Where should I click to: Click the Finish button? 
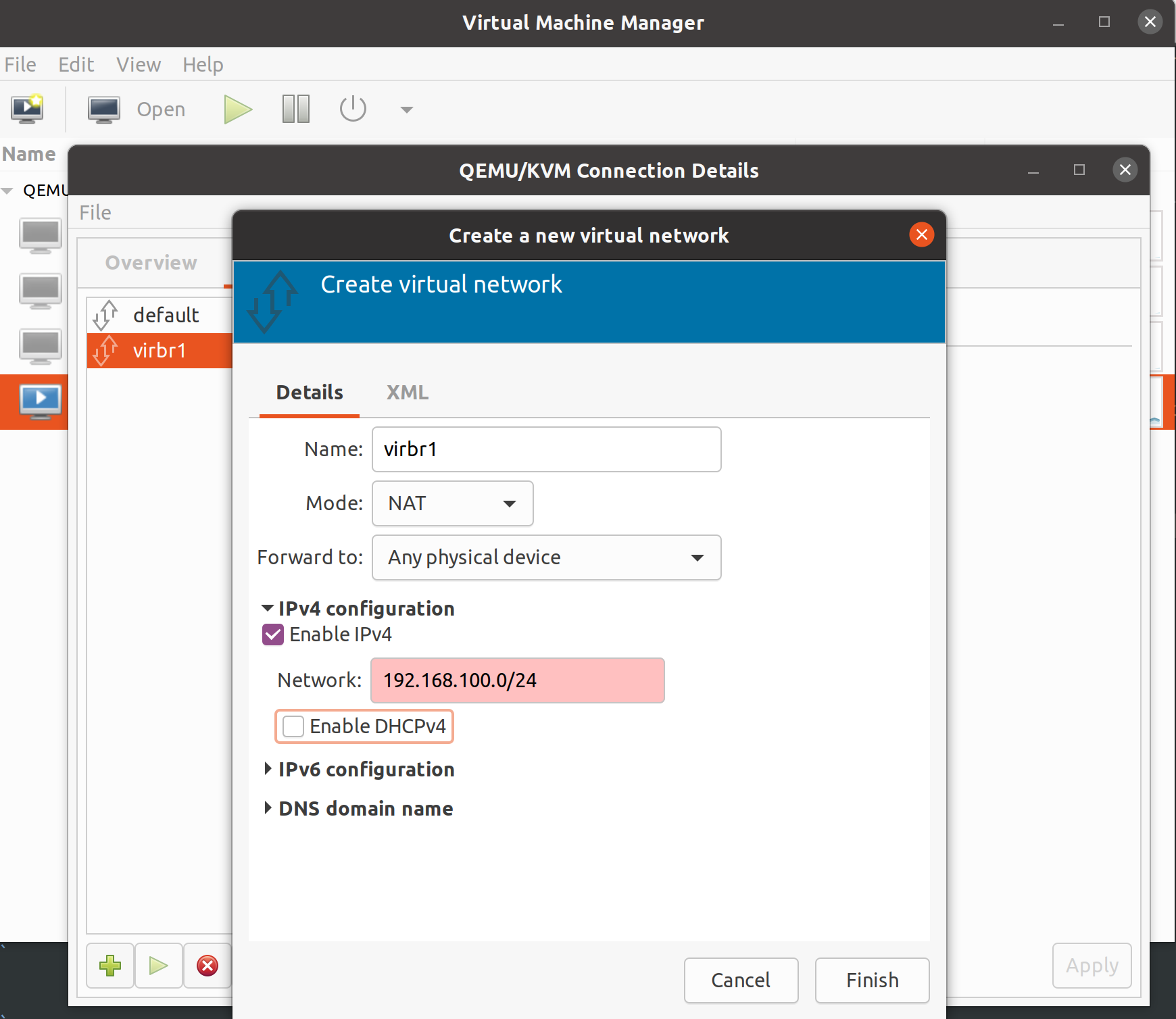coord(872,980)
